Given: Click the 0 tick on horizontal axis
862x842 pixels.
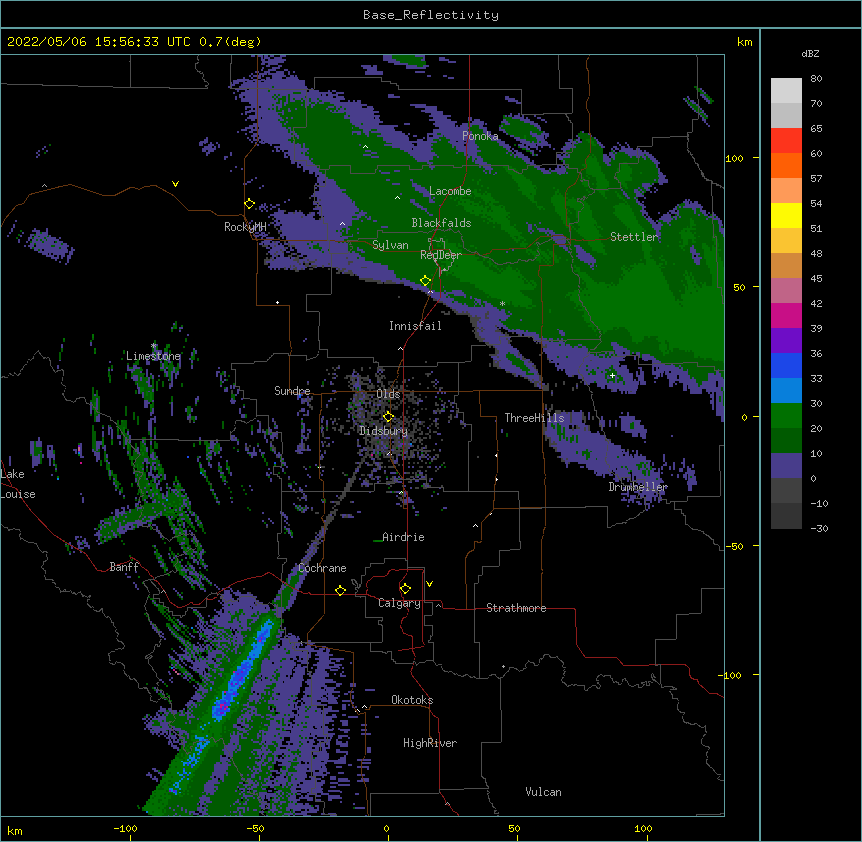Looking at the screenshot, I should point(386,828).
